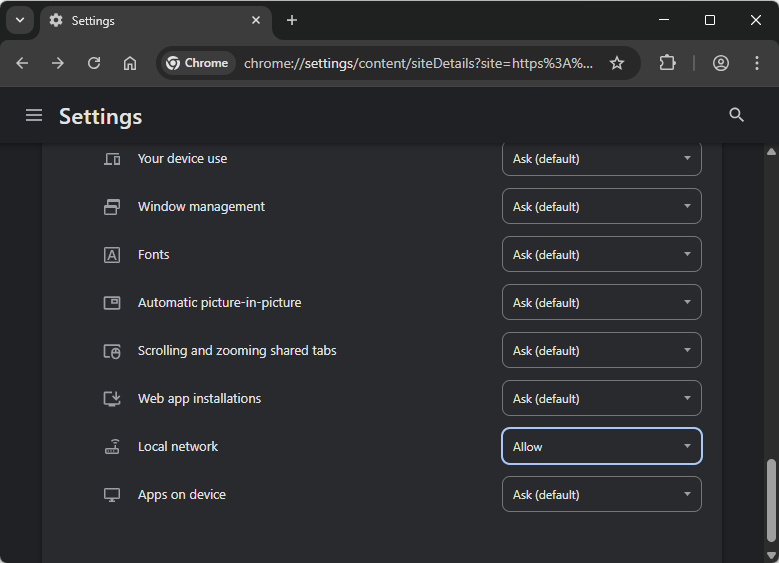Navigate back to previous page

coord(22,63)
